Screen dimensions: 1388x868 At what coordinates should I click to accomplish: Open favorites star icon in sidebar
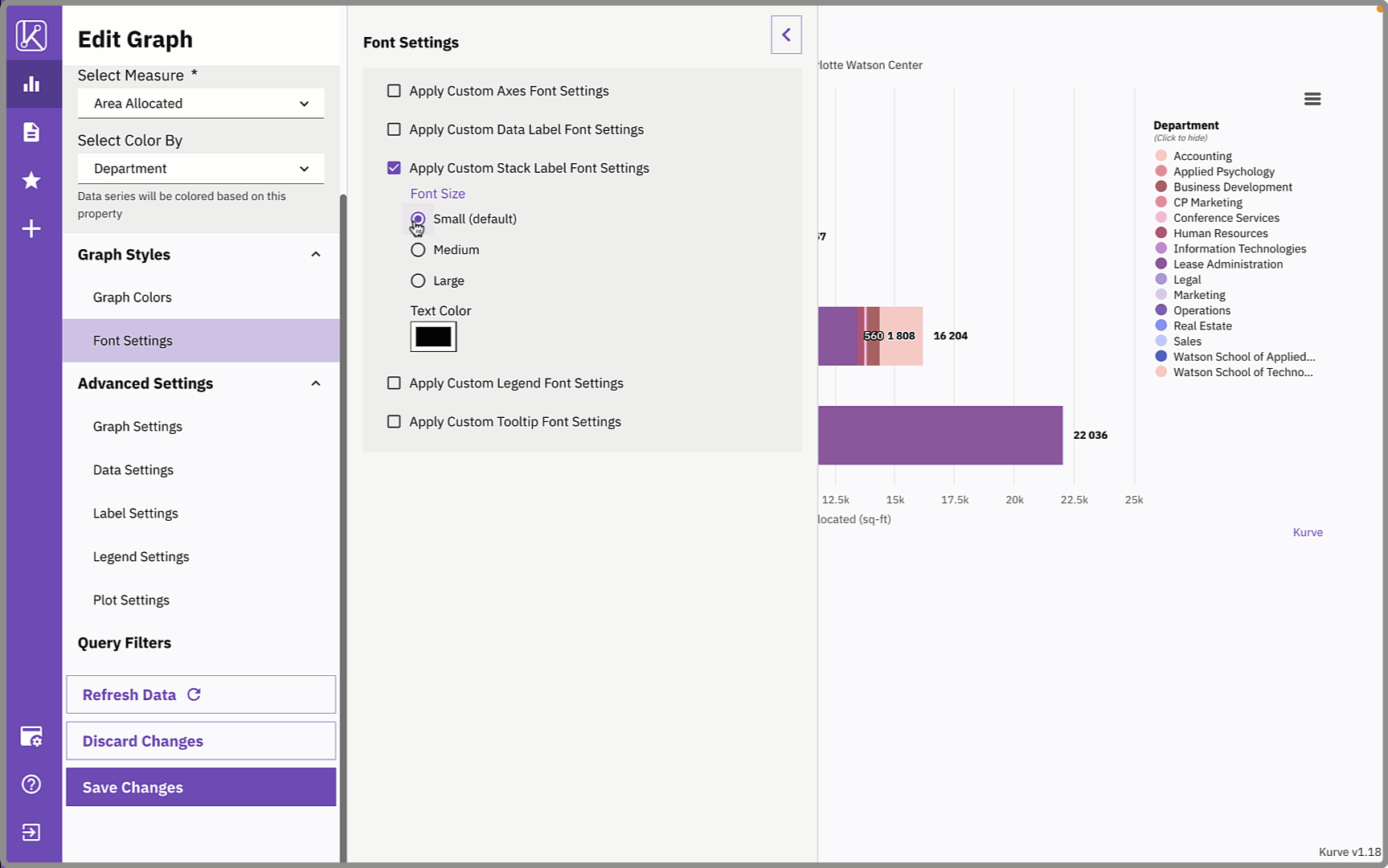(x=31, y=180)
